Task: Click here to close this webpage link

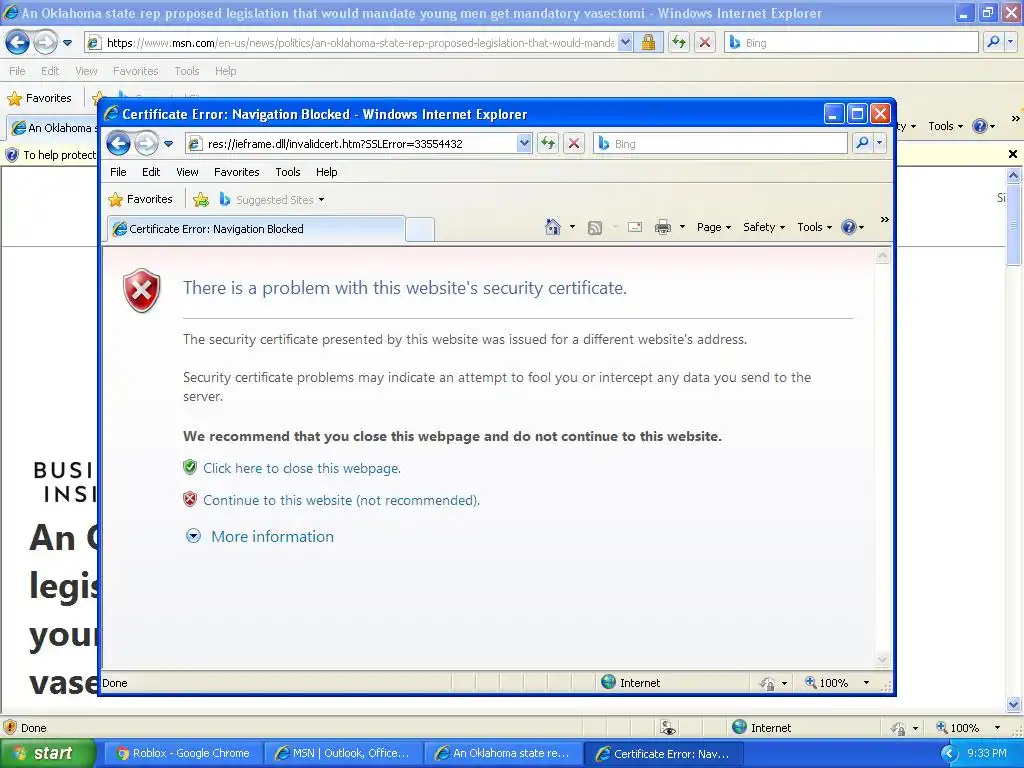Action: (302, 468)
